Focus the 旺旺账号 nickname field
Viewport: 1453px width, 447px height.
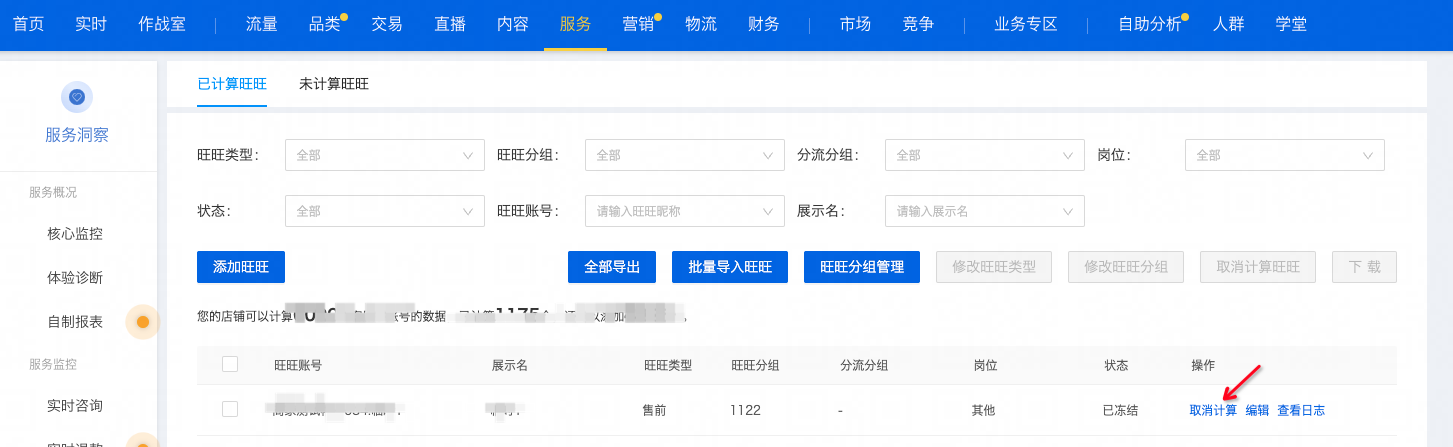pos(685,211)
